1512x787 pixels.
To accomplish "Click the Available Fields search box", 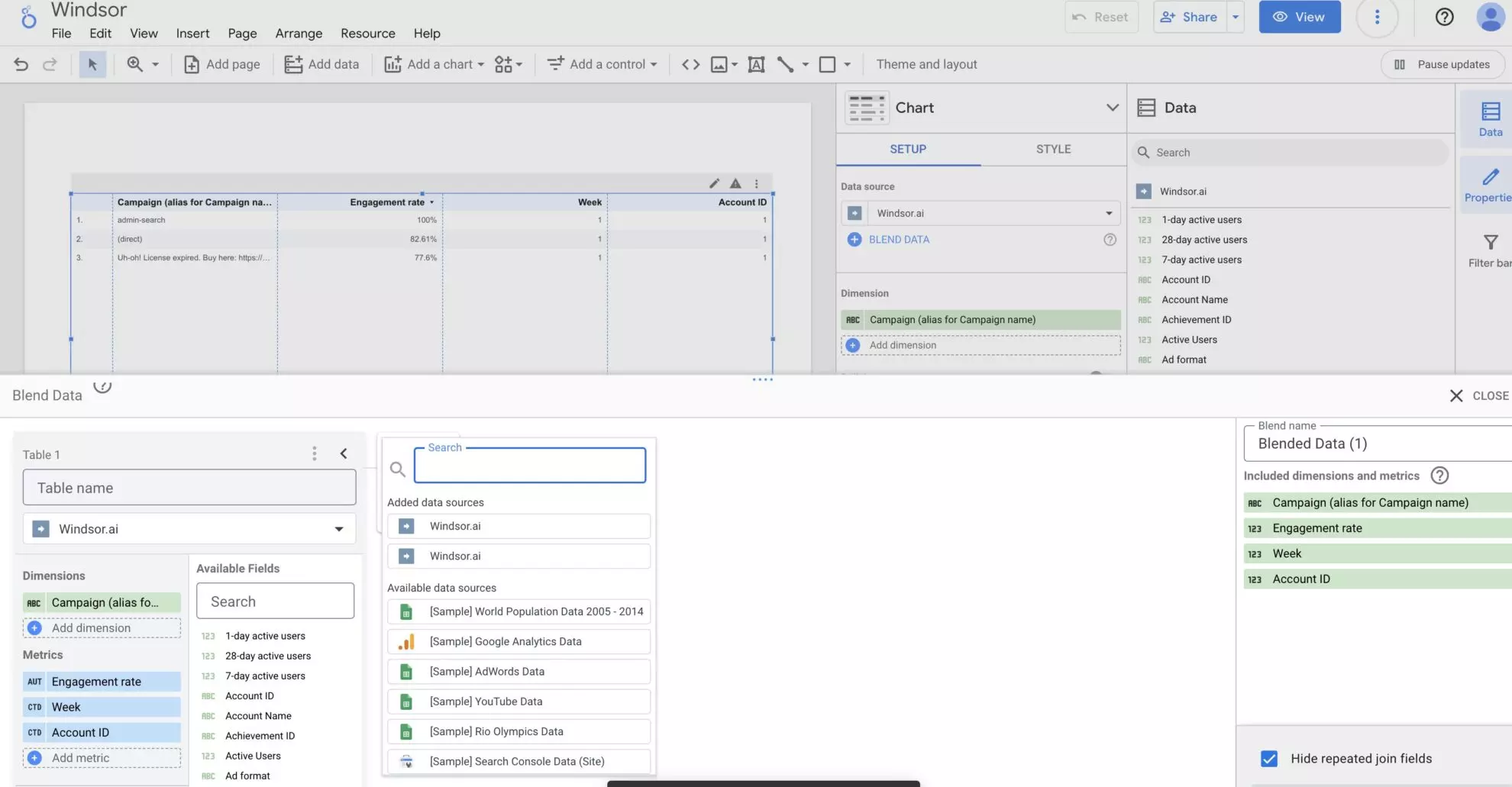I will click(275, 602).
